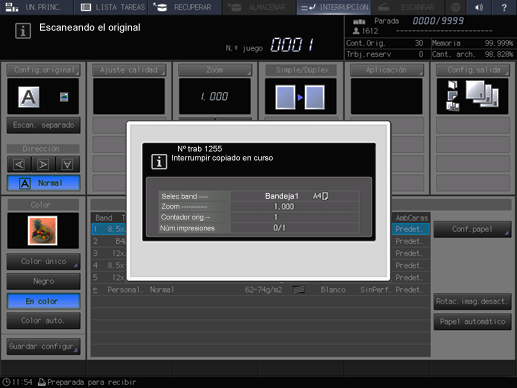Viewport: 517px width, 388px height.
Task: Select Normal original direction
Action: coord(43,183)
